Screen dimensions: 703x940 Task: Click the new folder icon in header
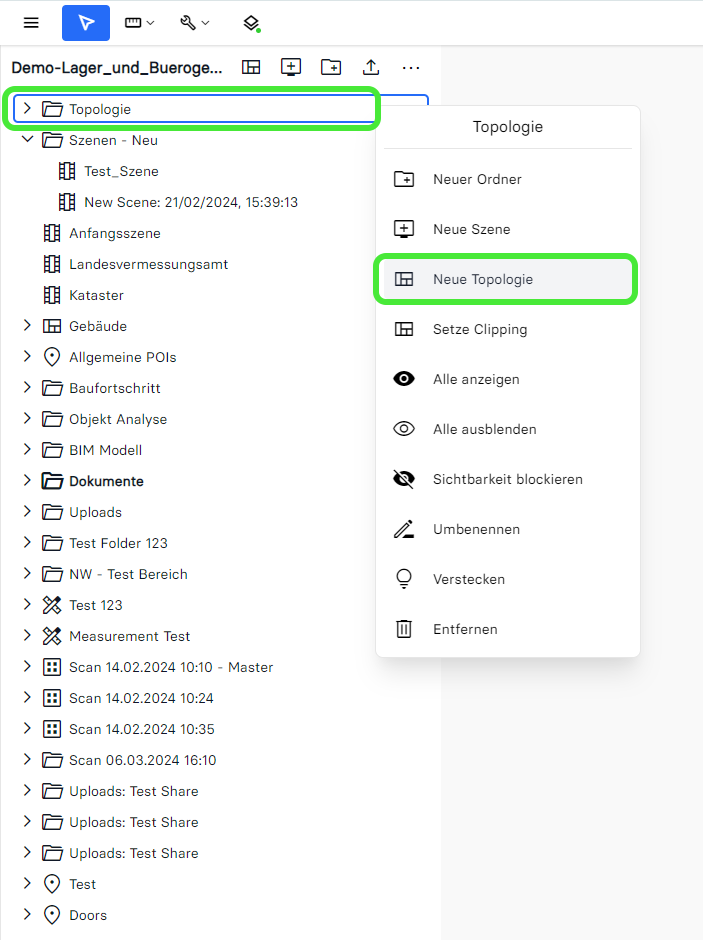[x=331, y=67]
